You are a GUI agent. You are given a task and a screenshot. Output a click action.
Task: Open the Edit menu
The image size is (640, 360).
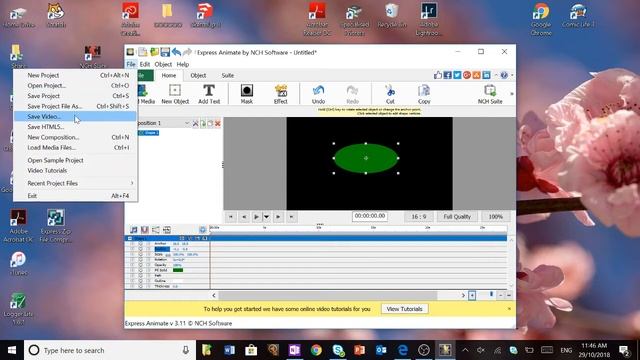pos(145,64)
